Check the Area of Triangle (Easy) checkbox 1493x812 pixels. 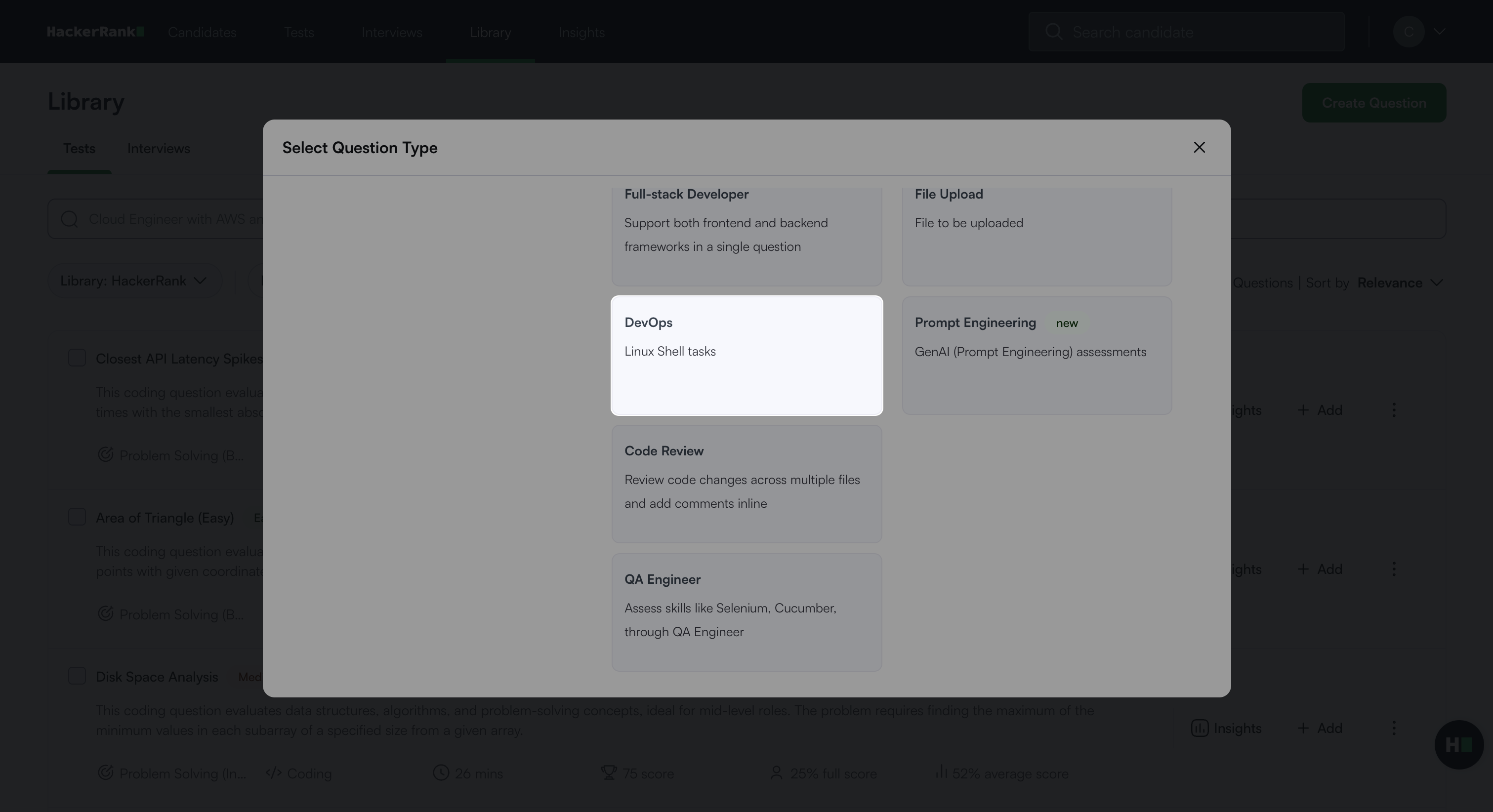pos(77,517)
